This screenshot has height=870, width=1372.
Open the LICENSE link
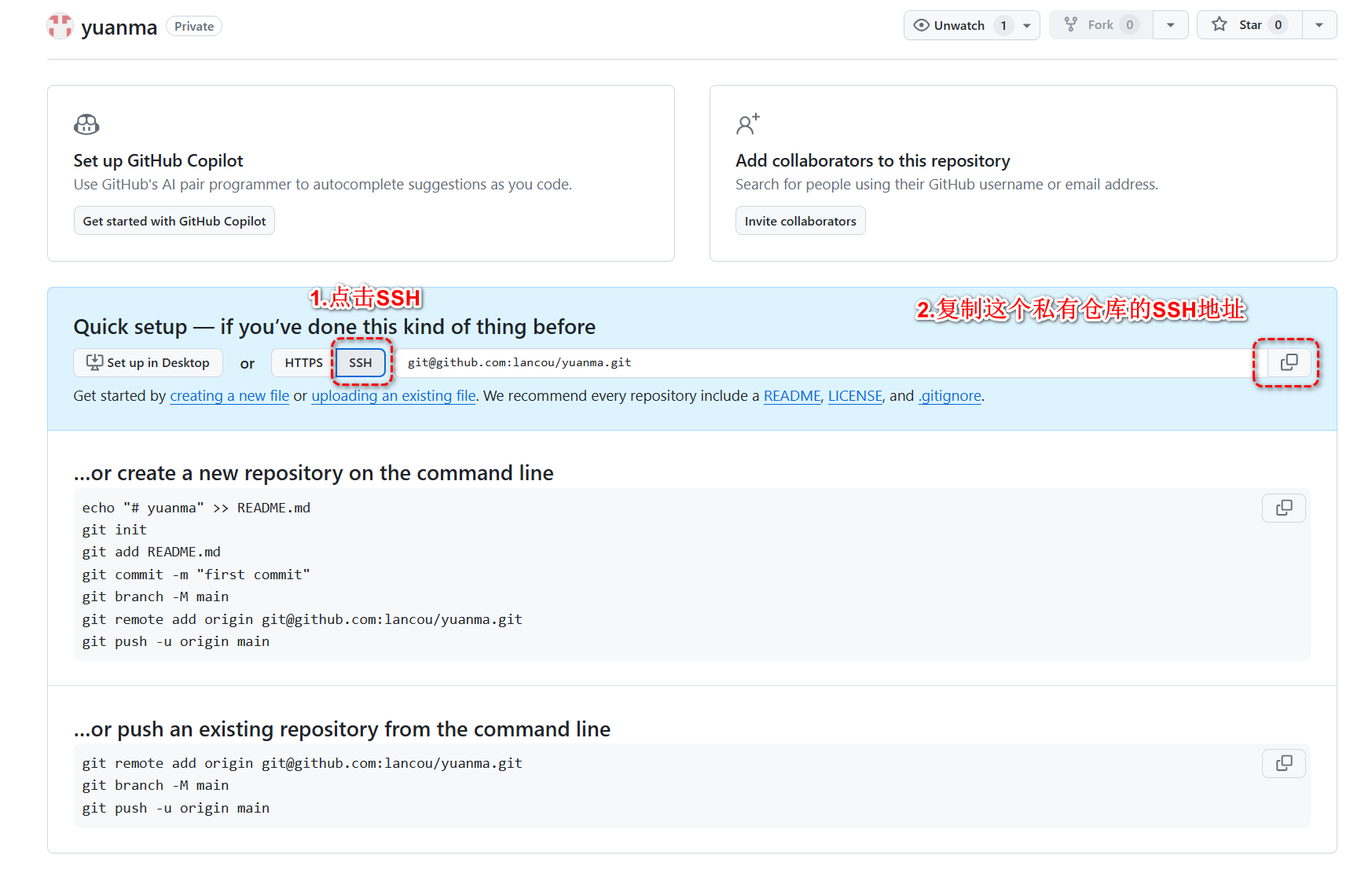point(855,395)
